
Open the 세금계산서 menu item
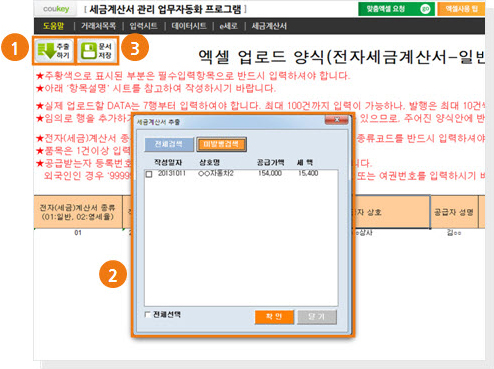point(269,26)
